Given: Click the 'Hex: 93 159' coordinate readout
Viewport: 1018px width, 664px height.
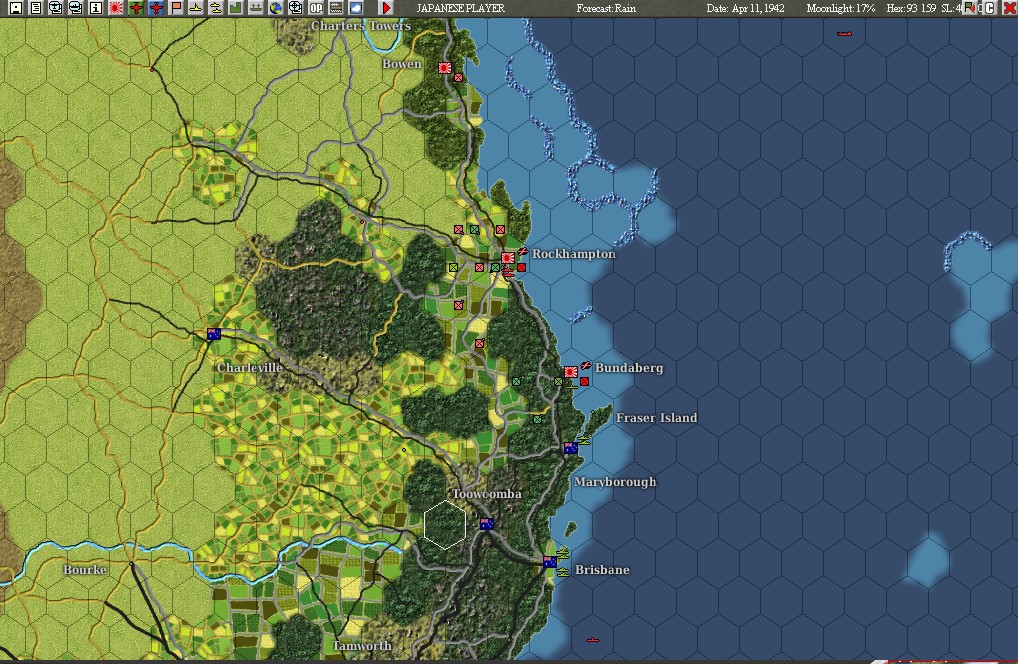Looking at the screenshot, I should click(x=911, y=8).
